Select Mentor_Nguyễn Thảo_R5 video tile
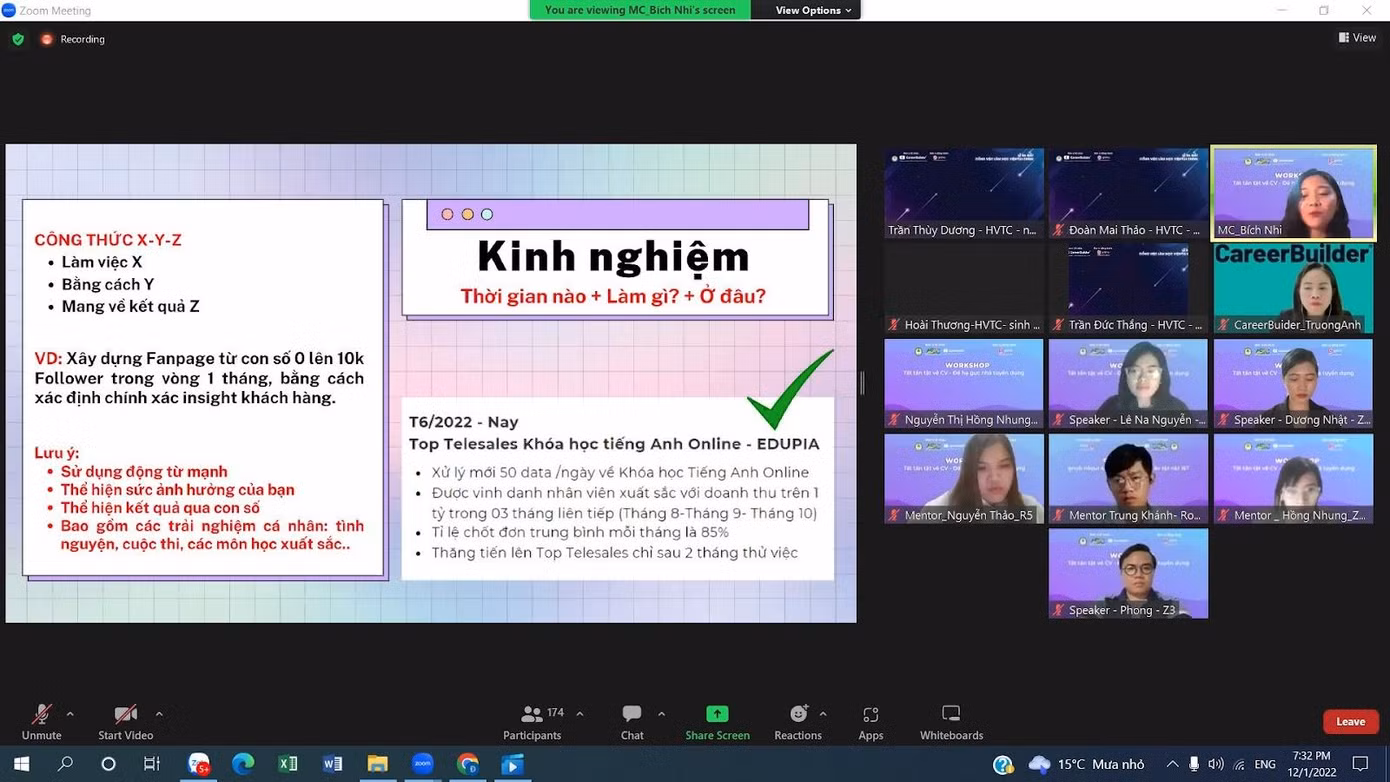1390x782 pixels. (x=964, y=478)
